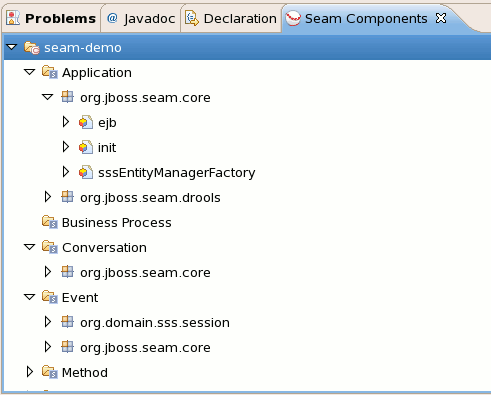Image resolution: width=491 pixels, height=395 pixels.
Task: Click the ejb component icon
Action: tap(86, 122)
